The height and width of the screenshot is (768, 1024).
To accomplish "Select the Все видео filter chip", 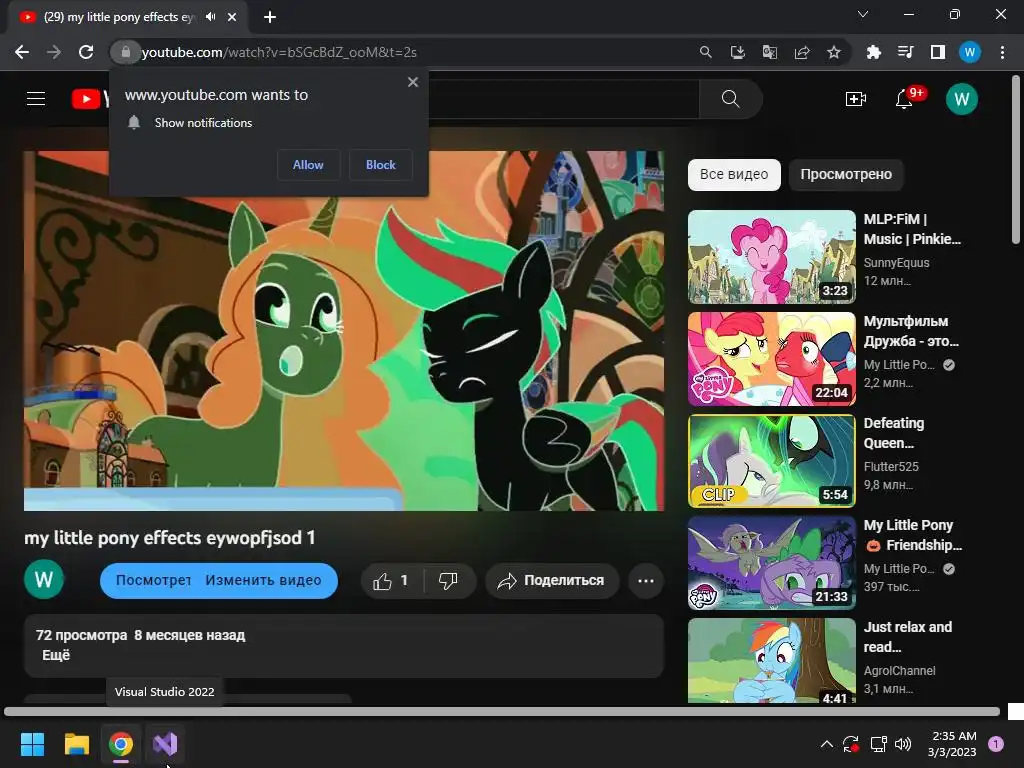I will [x=734, y=174].
